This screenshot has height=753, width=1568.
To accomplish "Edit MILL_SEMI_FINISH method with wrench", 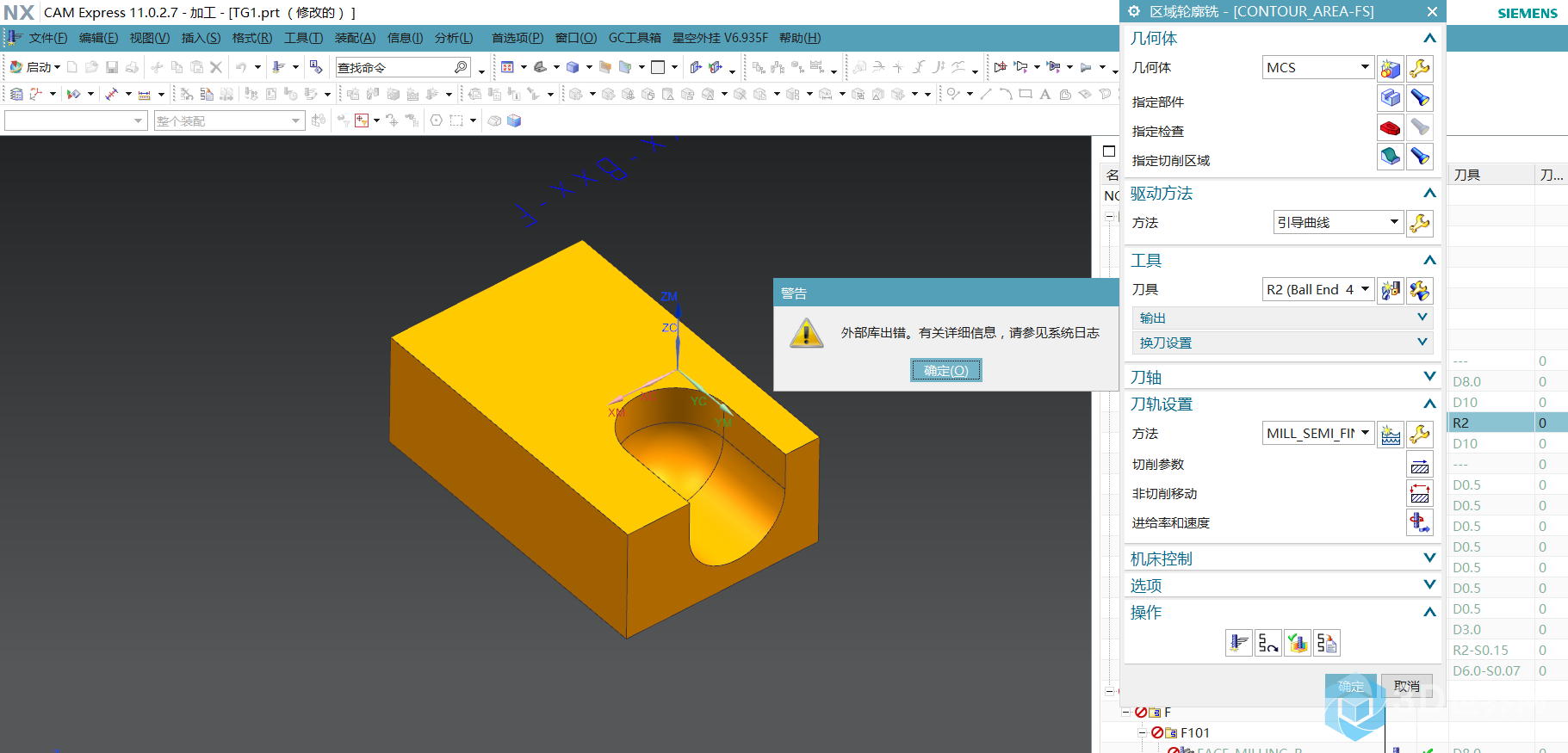I will [1419, 435].
